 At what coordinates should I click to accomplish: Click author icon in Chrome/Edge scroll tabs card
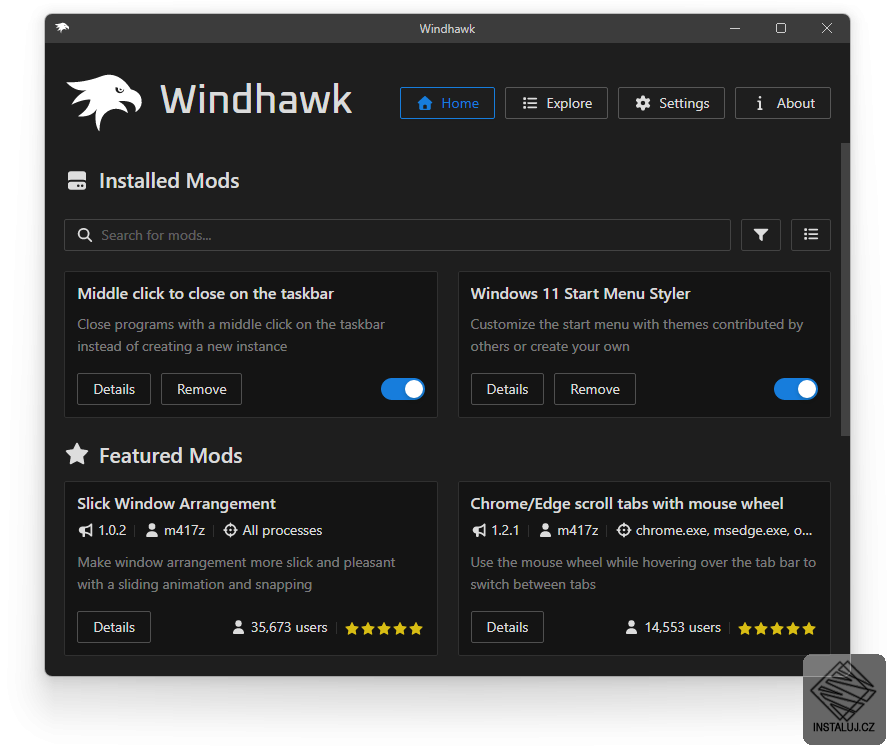coord(545,530)
